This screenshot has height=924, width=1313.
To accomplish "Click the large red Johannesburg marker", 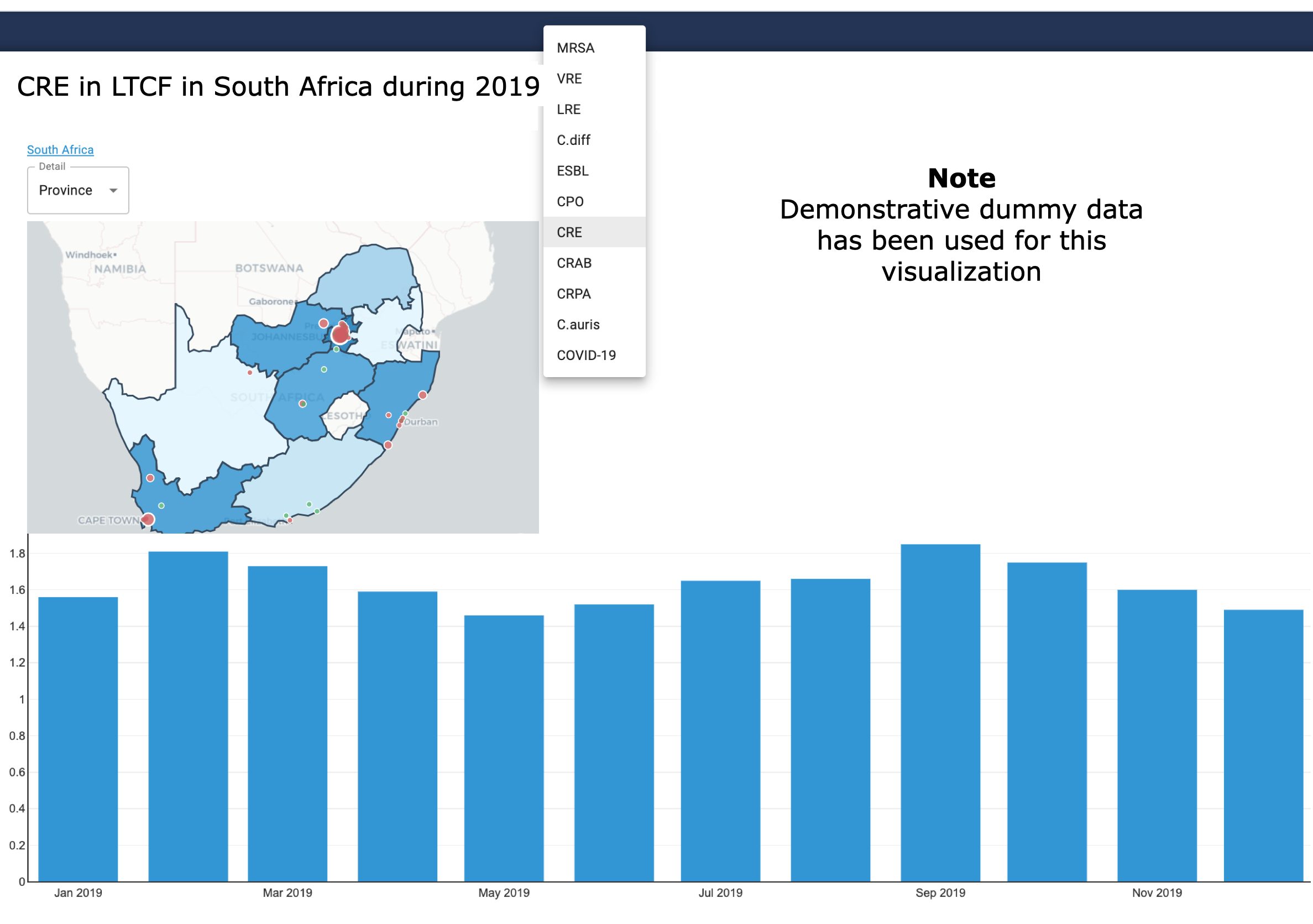I will click(340, 334).
